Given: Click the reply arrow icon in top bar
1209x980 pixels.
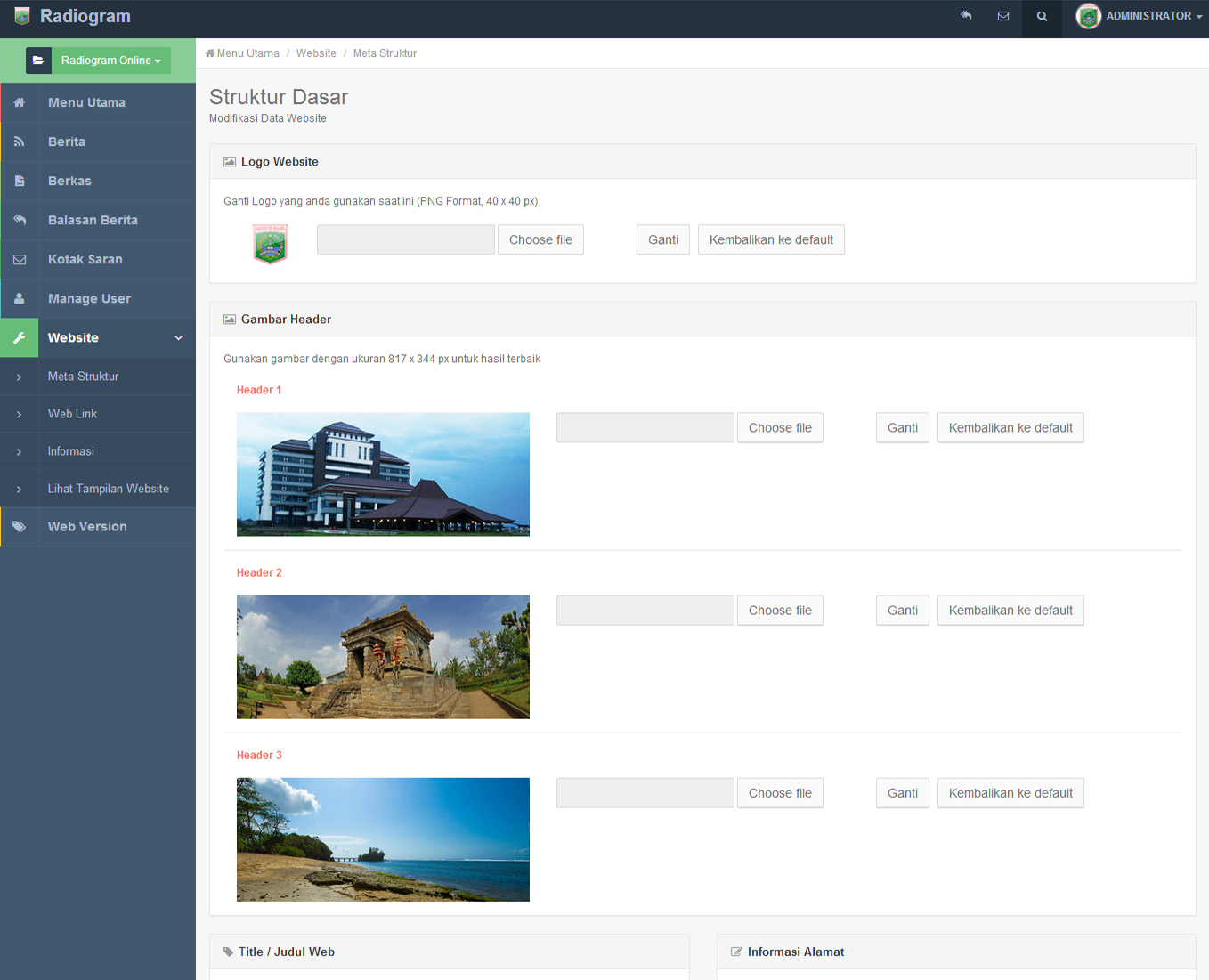Looking at the screenshot, I should [966, 16].
